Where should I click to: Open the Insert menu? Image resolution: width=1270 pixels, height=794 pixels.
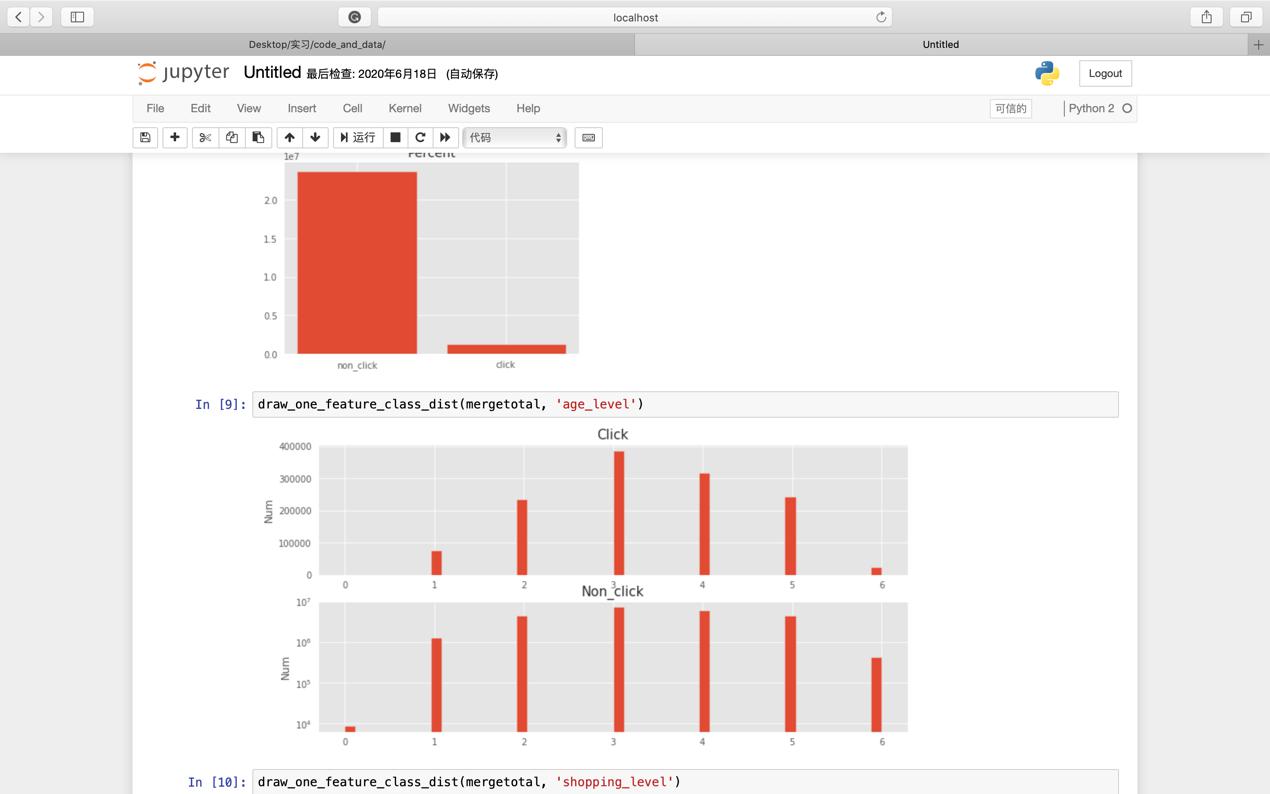(302, 108)
